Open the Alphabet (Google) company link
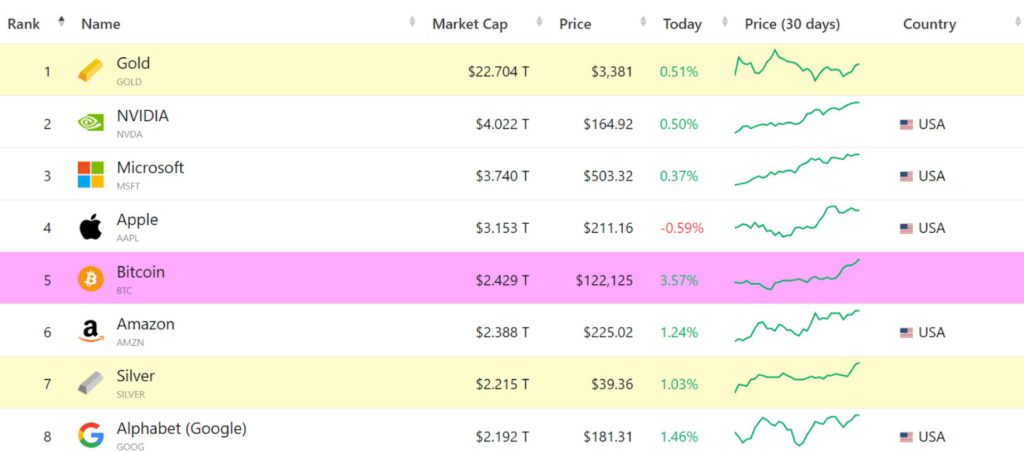Viewport: 1024px width, 452px height. tap(181, 428)
